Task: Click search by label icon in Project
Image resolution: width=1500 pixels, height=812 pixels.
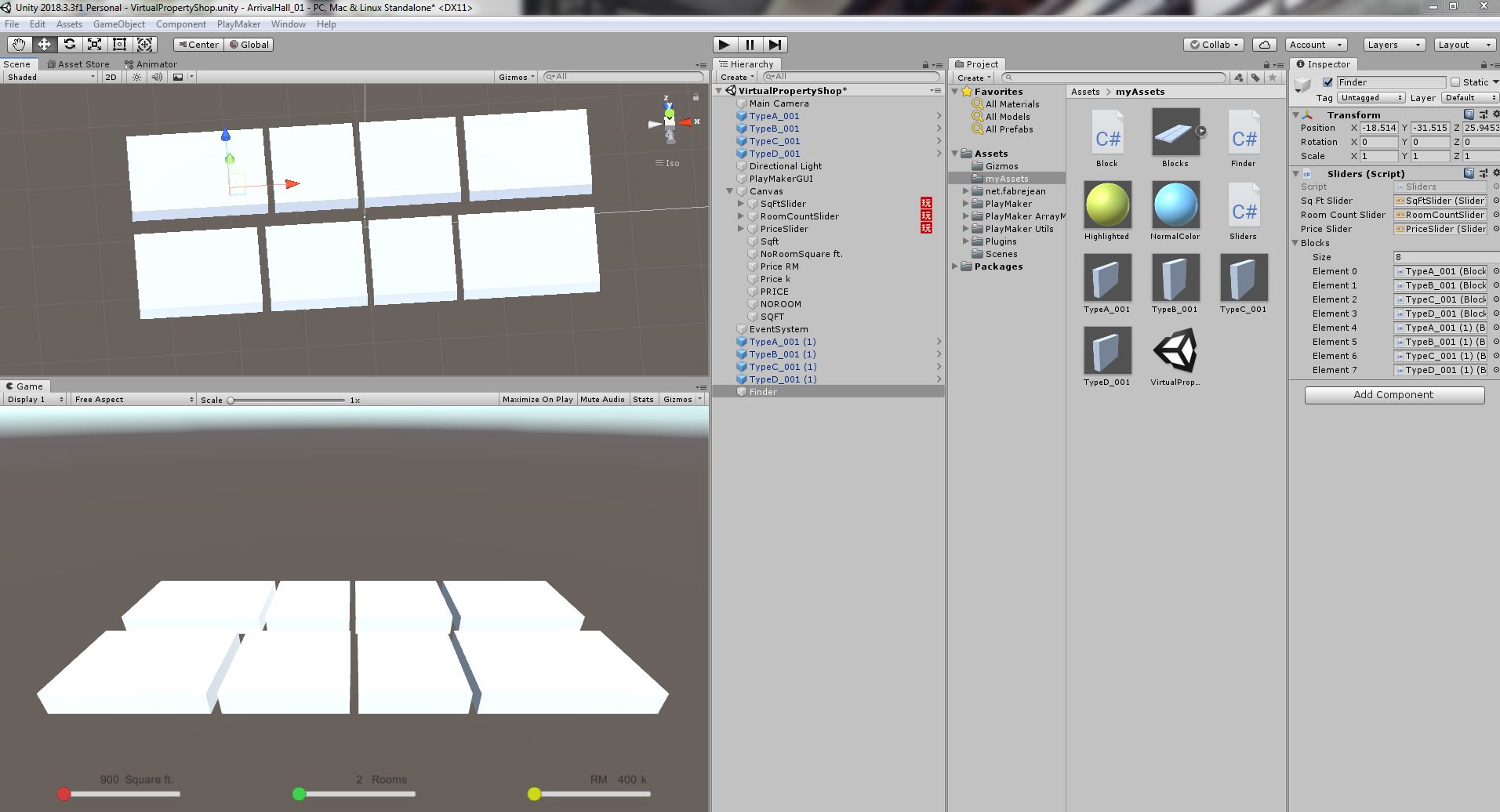Action: click(x=1255, y=78)
